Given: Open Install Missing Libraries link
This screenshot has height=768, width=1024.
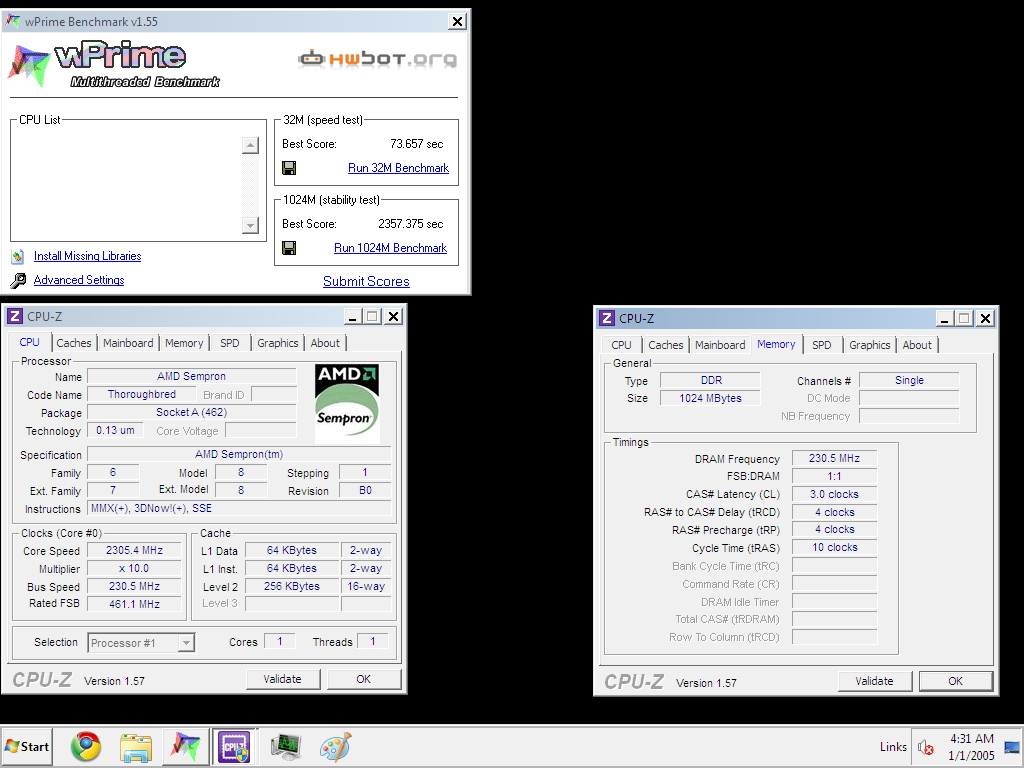Looking at the screenshot, I should click(88, 256).
